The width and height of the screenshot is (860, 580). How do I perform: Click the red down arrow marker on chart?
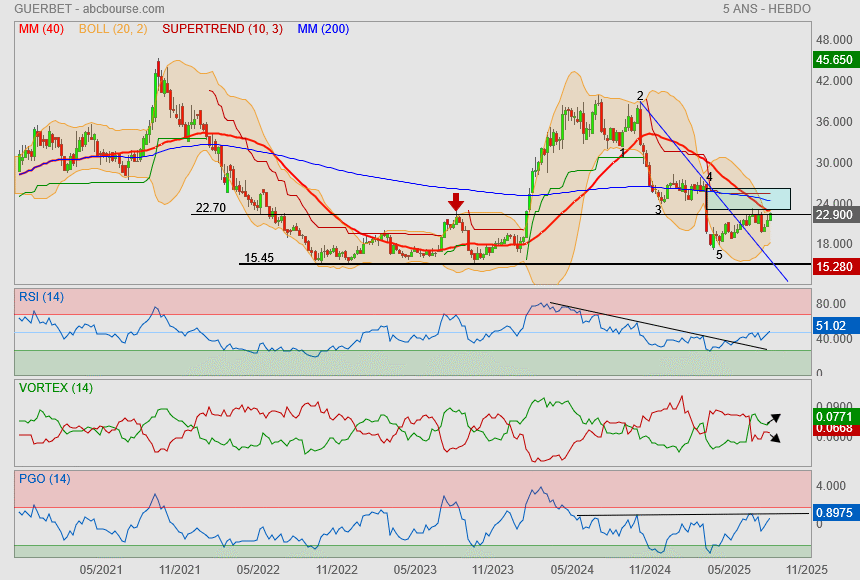(456, 201)
